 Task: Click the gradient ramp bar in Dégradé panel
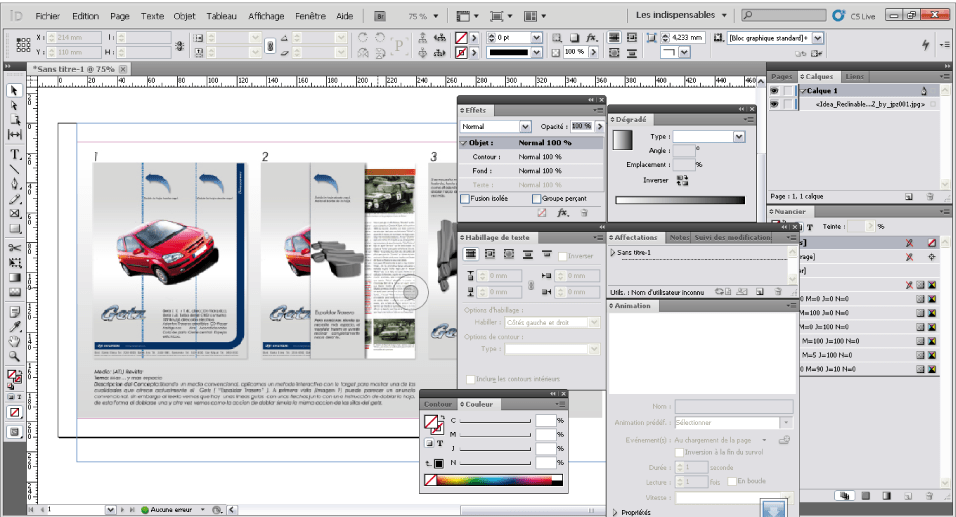(680, 200)
